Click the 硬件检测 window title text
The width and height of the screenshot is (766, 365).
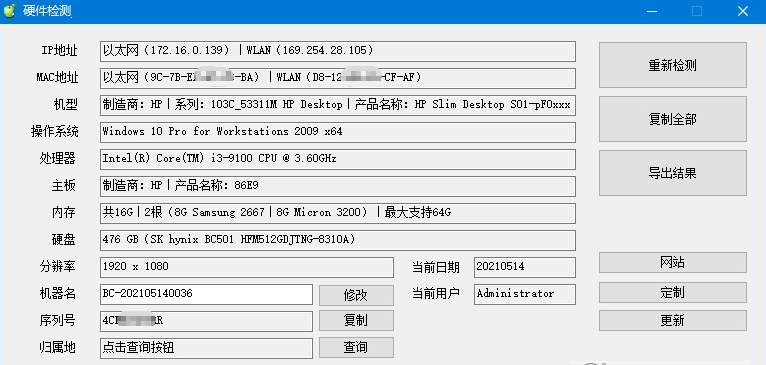(47, 11)
